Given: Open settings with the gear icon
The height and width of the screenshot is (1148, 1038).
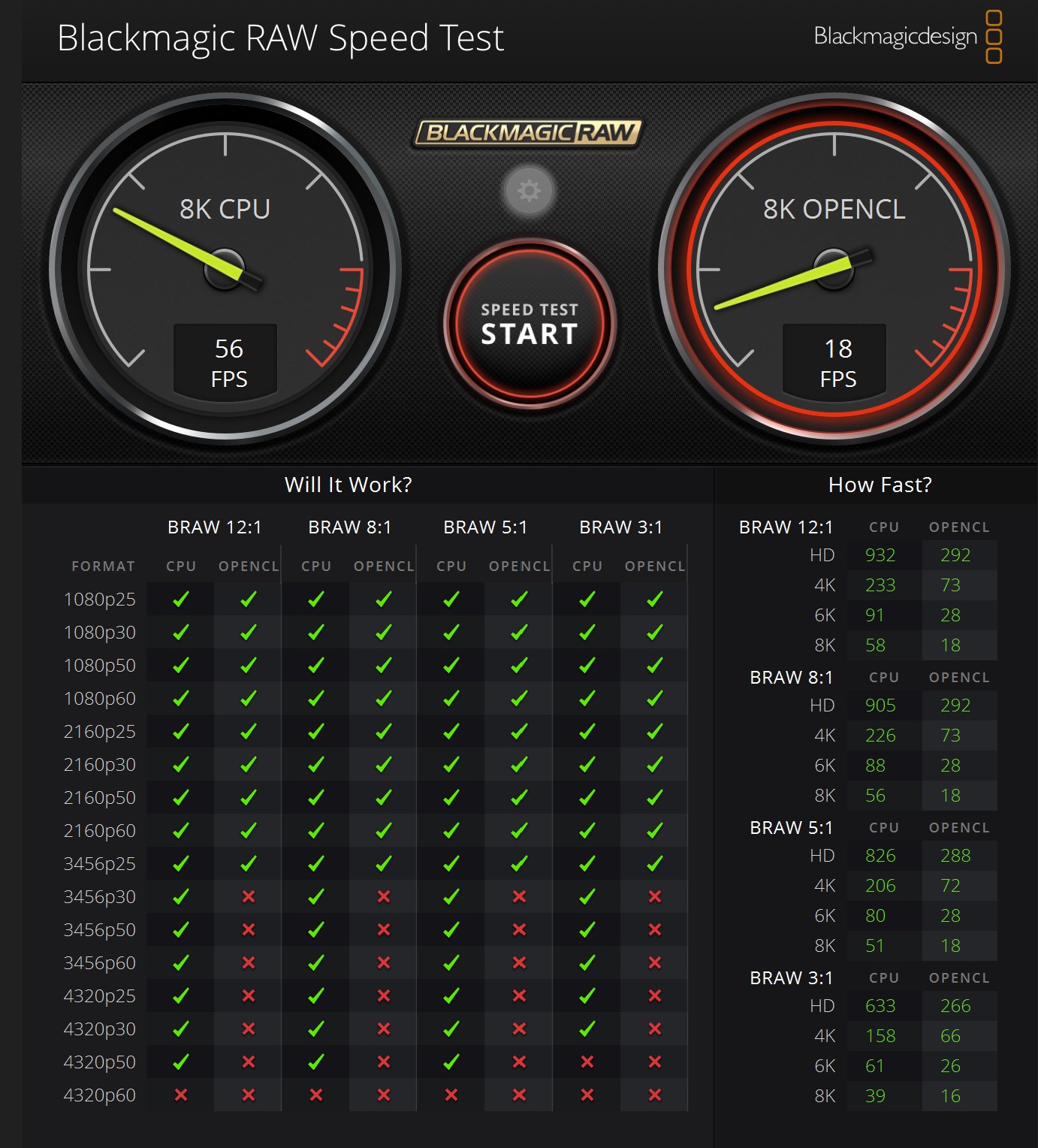Looking at the screenshot, I should 529,191.
